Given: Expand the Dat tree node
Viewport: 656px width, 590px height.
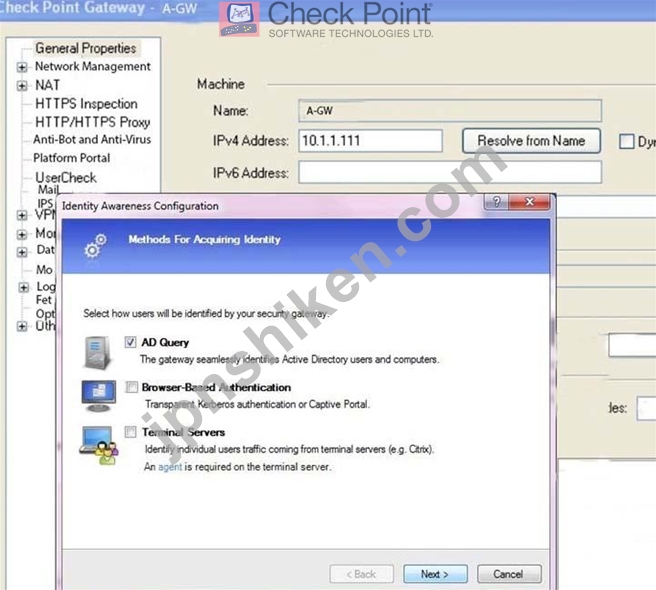Looking at the screenshot, I should pos(22,252).
